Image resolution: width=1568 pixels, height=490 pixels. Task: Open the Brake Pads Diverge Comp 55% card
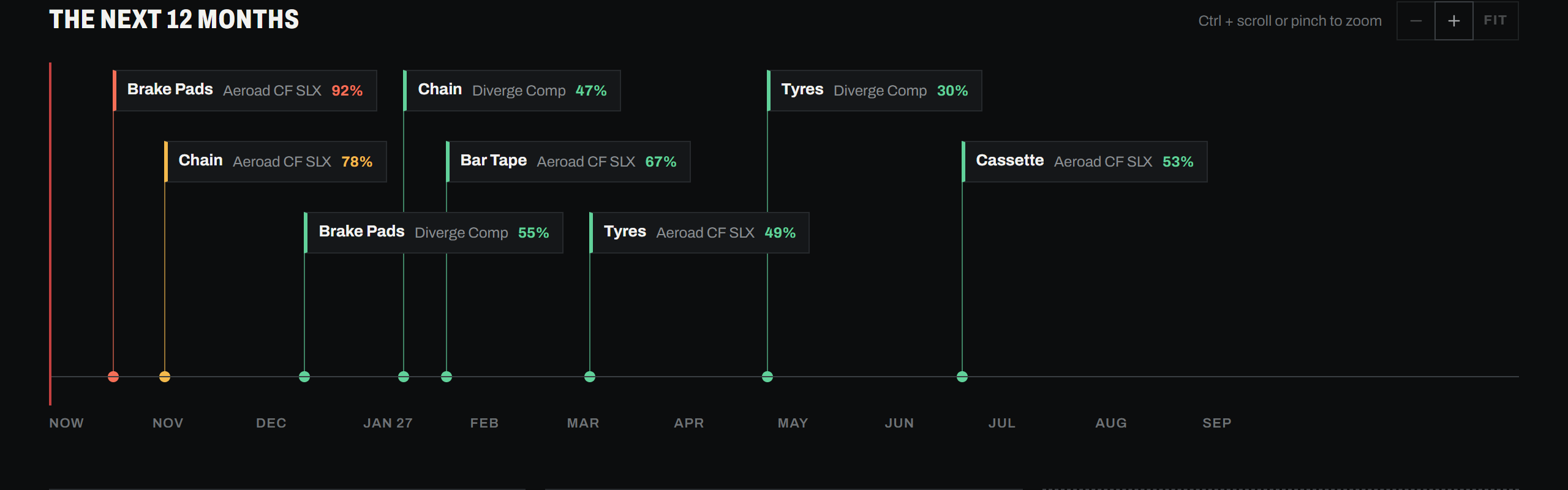(x=434, y=233)
